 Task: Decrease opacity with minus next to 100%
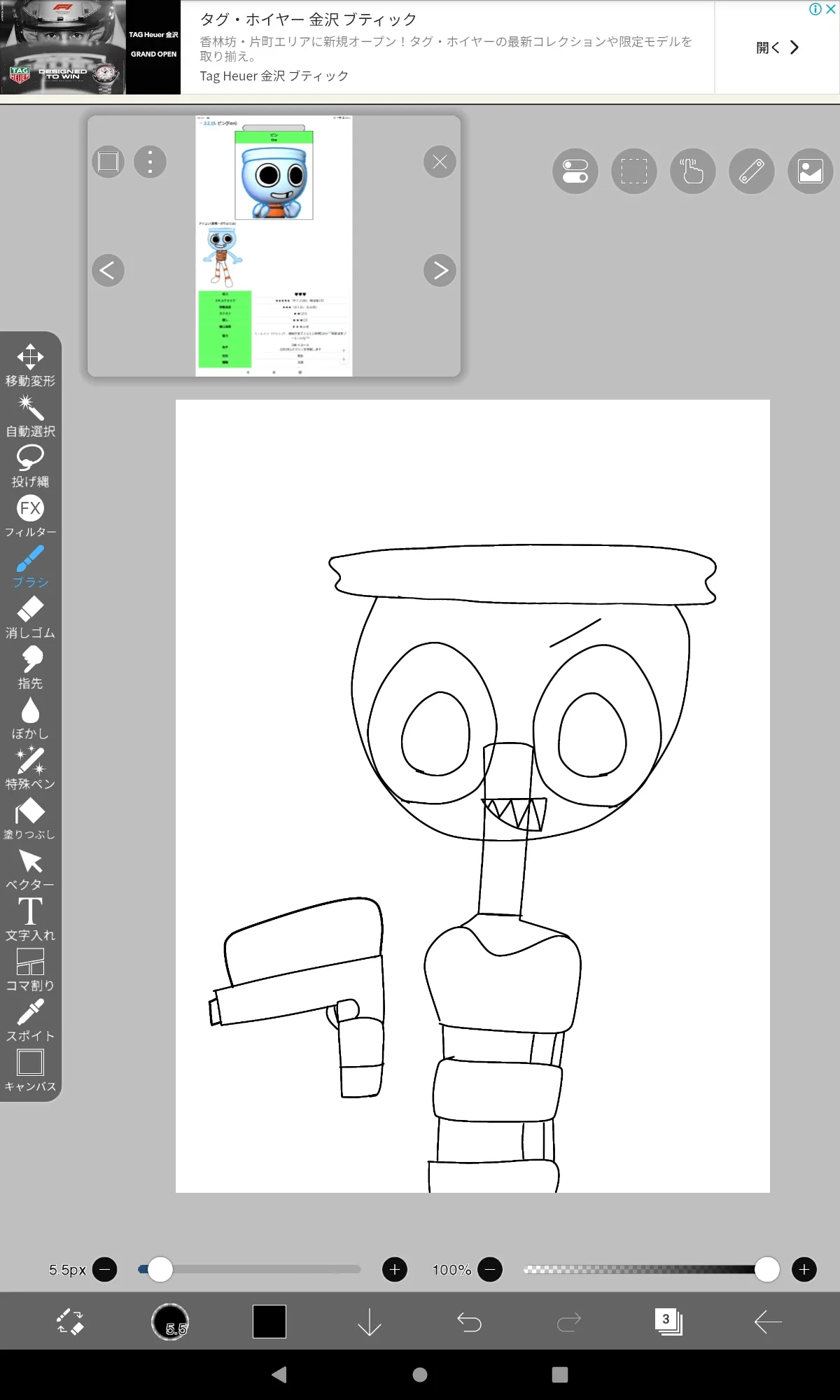(490, 1269)
